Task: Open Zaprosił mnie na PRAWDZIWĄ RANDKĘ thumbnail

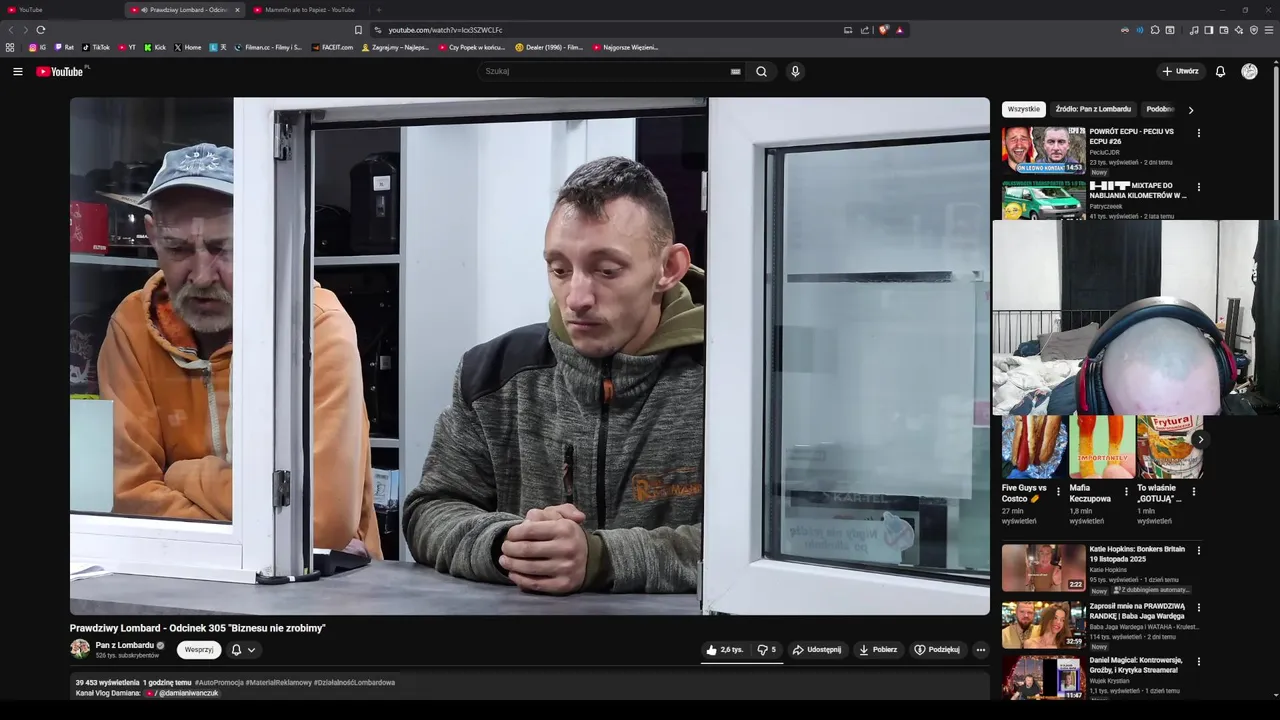Action: pyautogui.click(x=1043, y=625)
